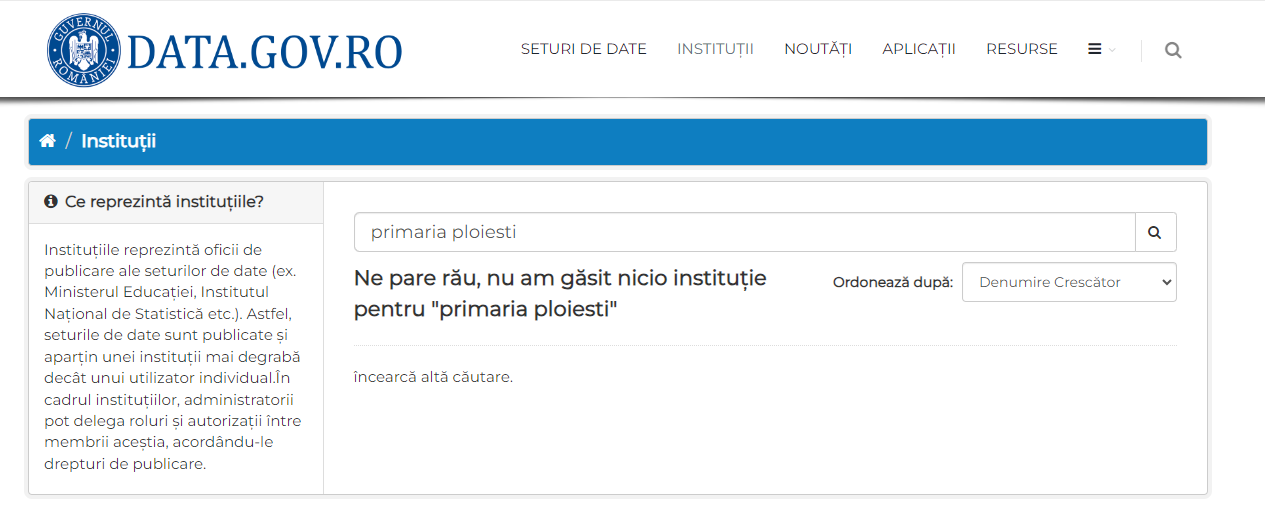Click the info icon beside sidebar heading
Image resolution: width=1265 pixels, height=509 pixels.
pyautogui.click(x=51, y=202)
